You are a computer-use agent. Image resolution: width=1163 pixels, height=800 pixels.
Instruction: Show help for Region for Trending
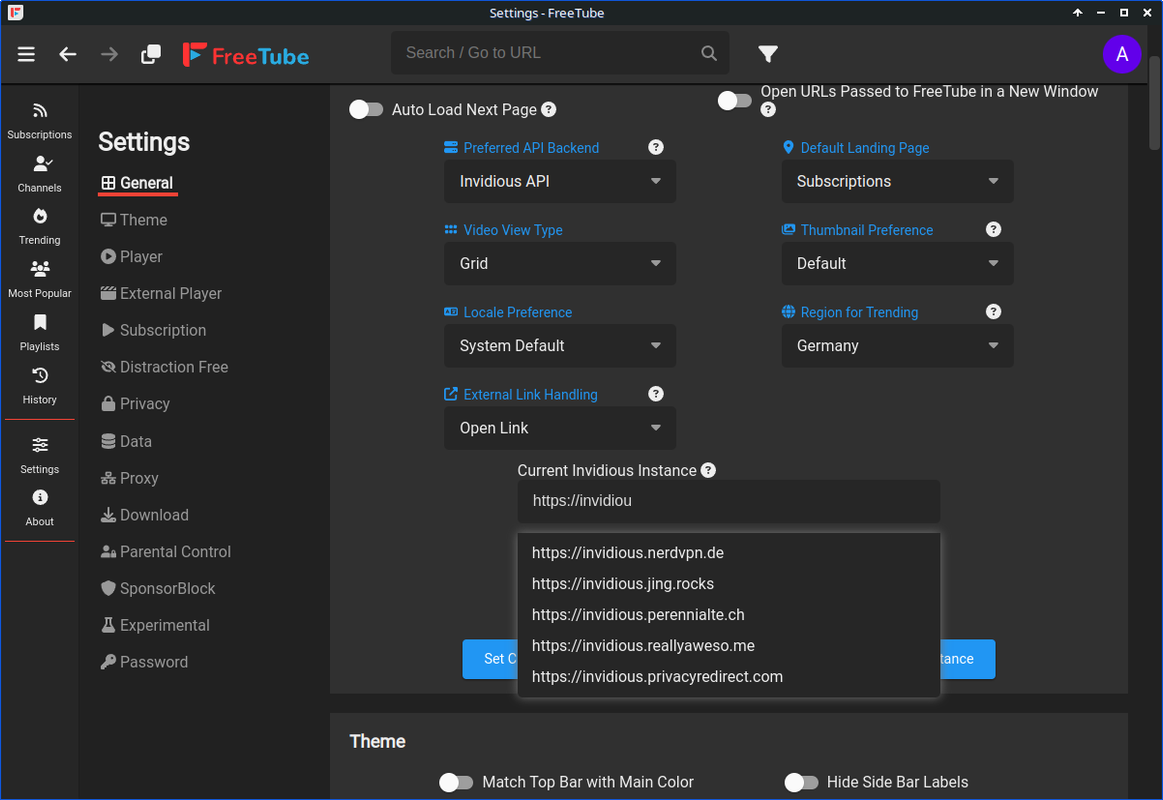(993, 311)
